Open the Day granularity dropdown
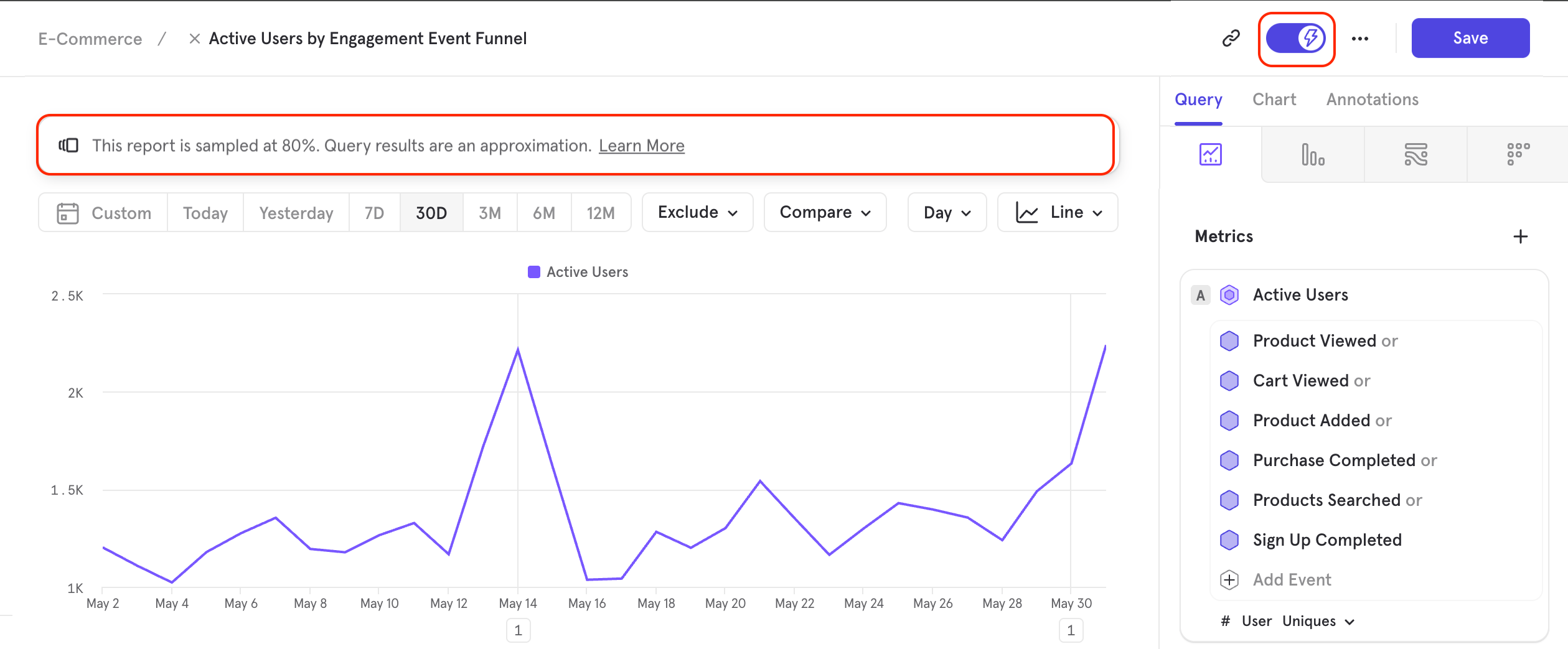 click(947, 212)
